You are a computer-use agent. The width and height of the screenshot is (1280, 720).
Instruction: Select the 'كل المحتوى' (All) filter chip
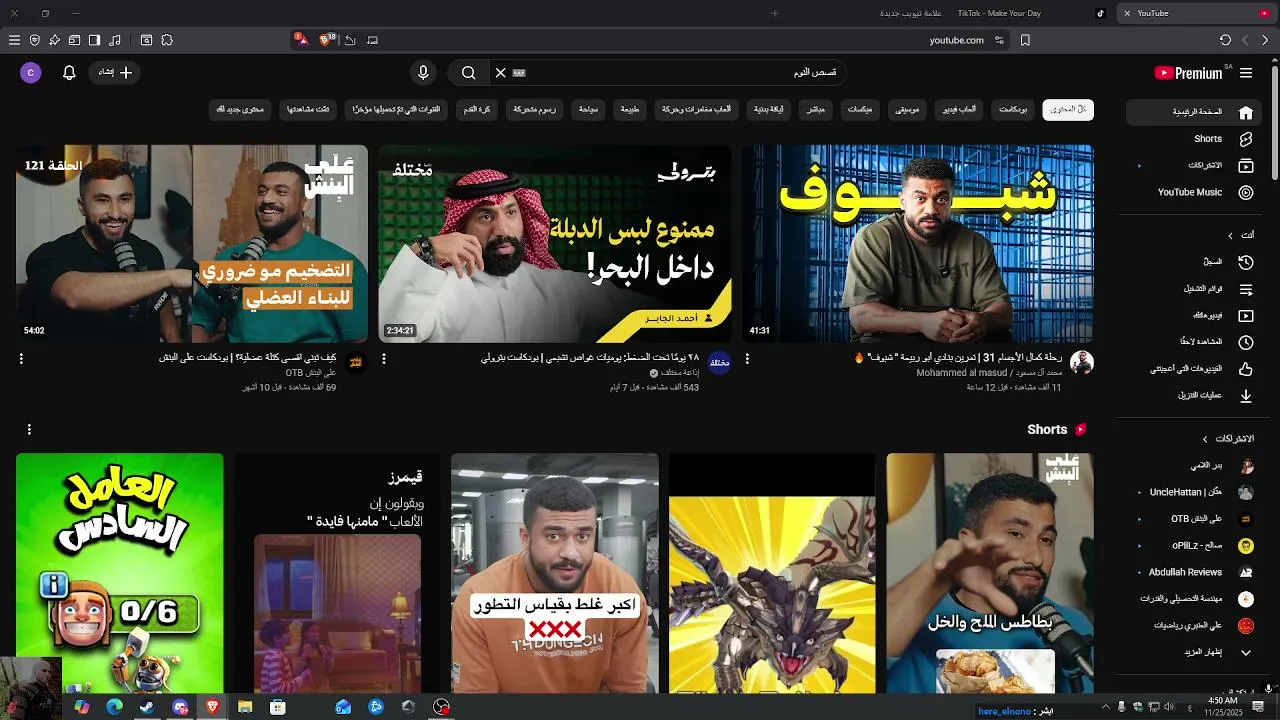tap(1068, 110)
